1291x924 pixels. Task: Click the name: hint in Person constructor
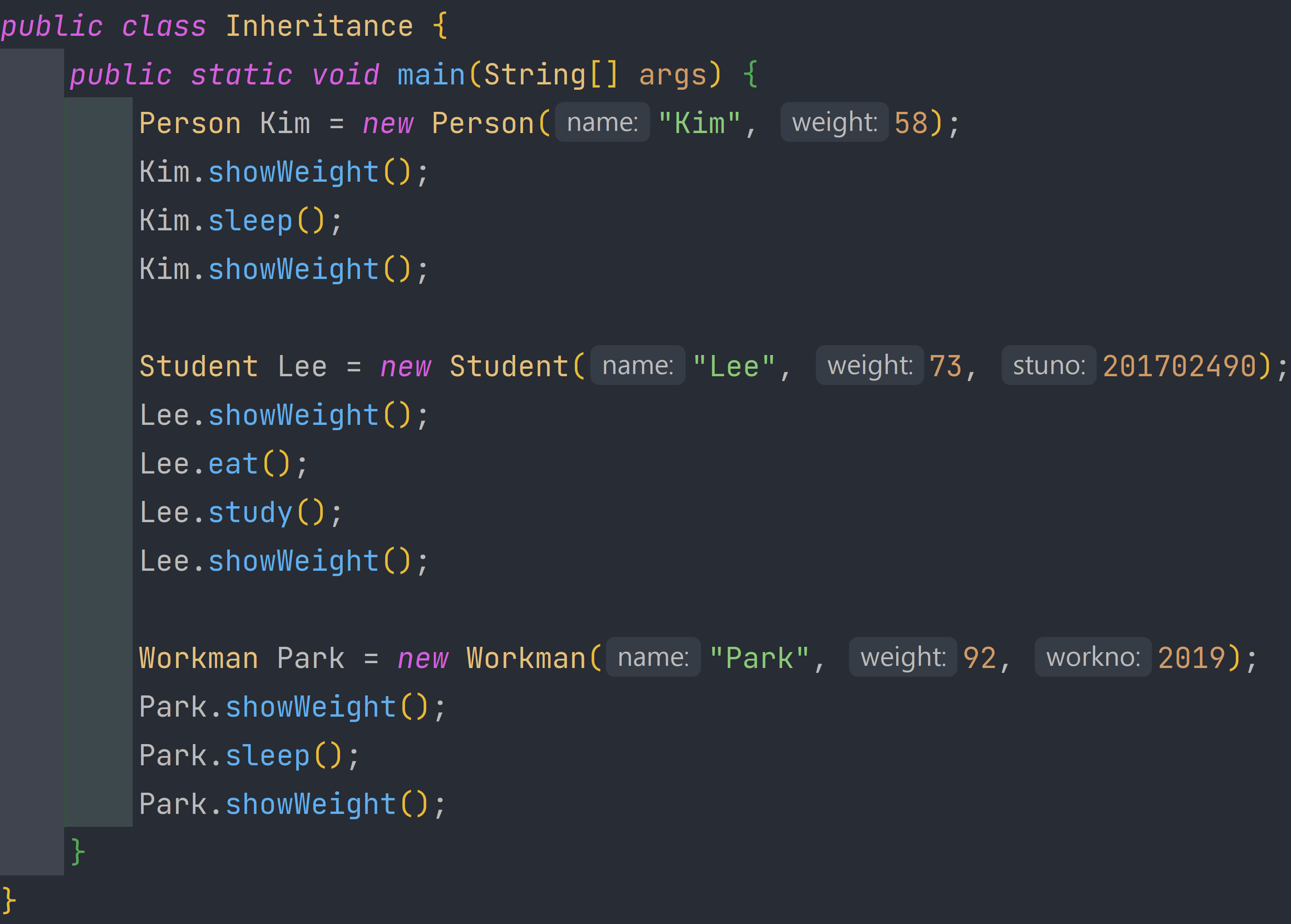(x=602, y=122)
